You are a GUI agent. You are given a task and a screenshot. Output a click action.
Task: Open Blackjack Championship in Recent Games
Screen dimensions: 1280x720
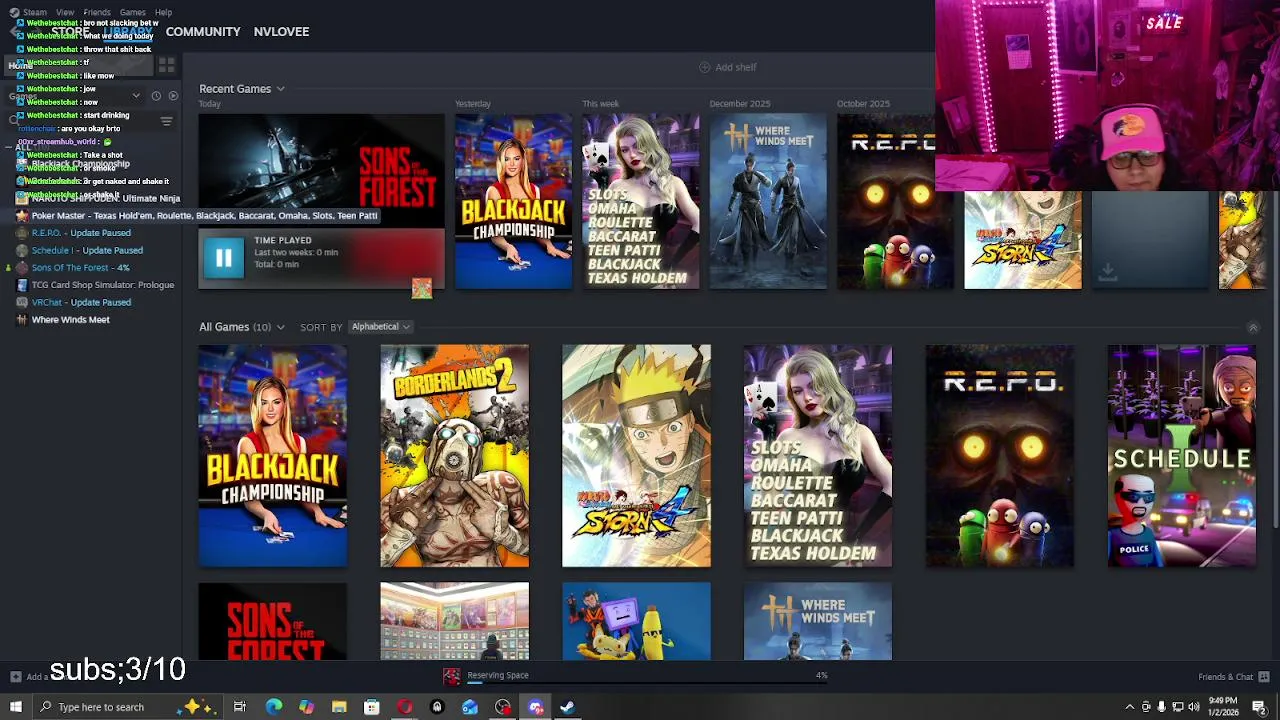pos(513,201)
